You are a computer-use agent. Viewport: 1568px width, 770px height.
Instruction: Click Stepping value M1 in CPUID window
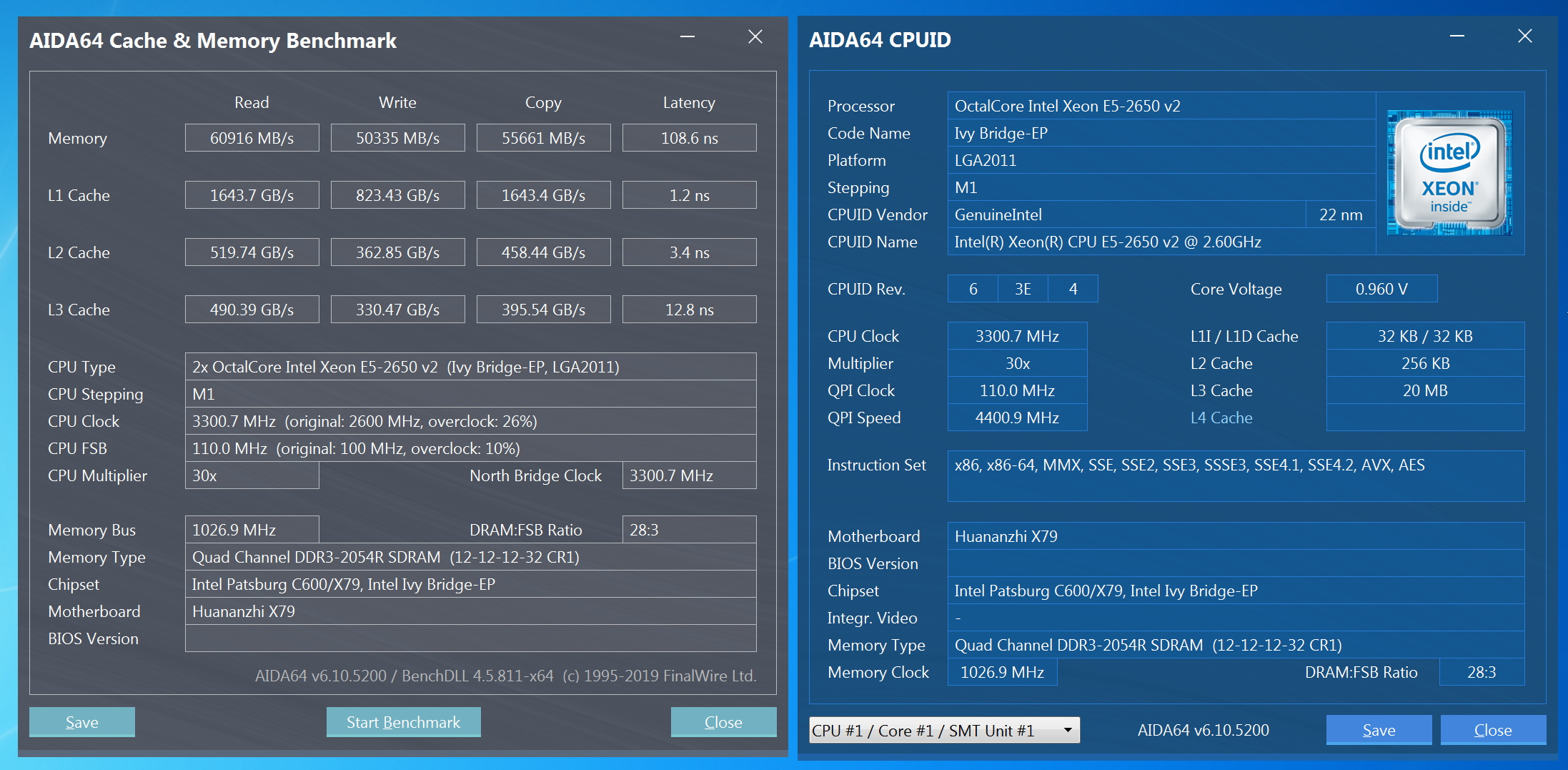coord(1161,187)
